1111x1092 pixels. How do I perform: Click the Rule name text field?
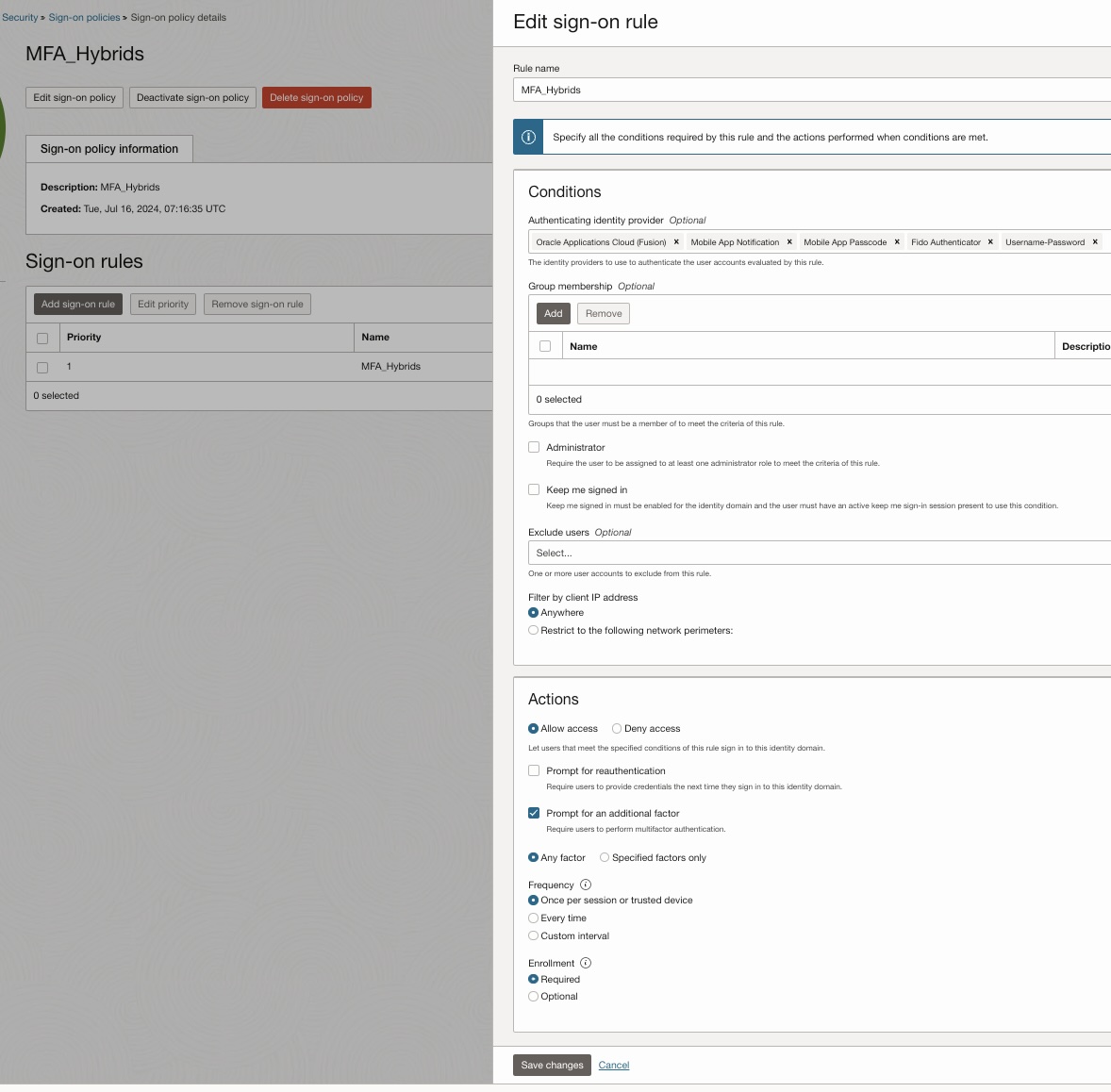811,90
